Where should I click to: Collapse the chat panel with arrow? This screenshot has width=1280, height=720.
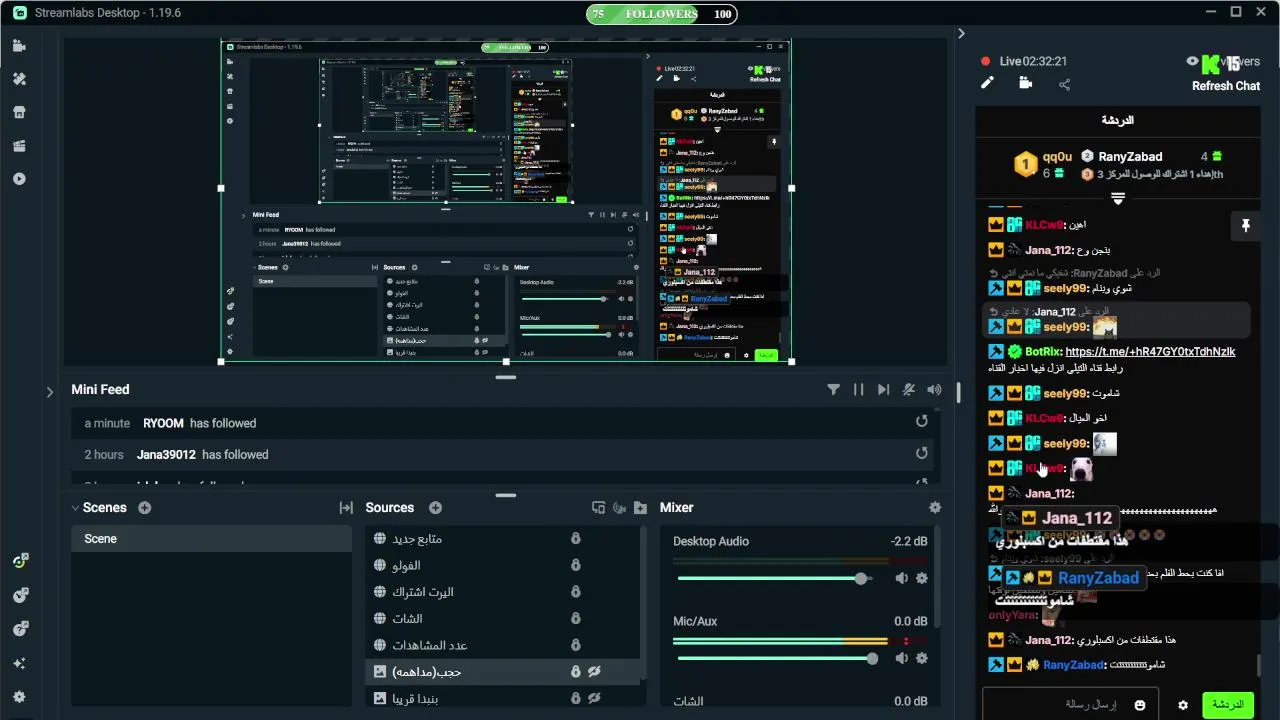coord(961,34)
